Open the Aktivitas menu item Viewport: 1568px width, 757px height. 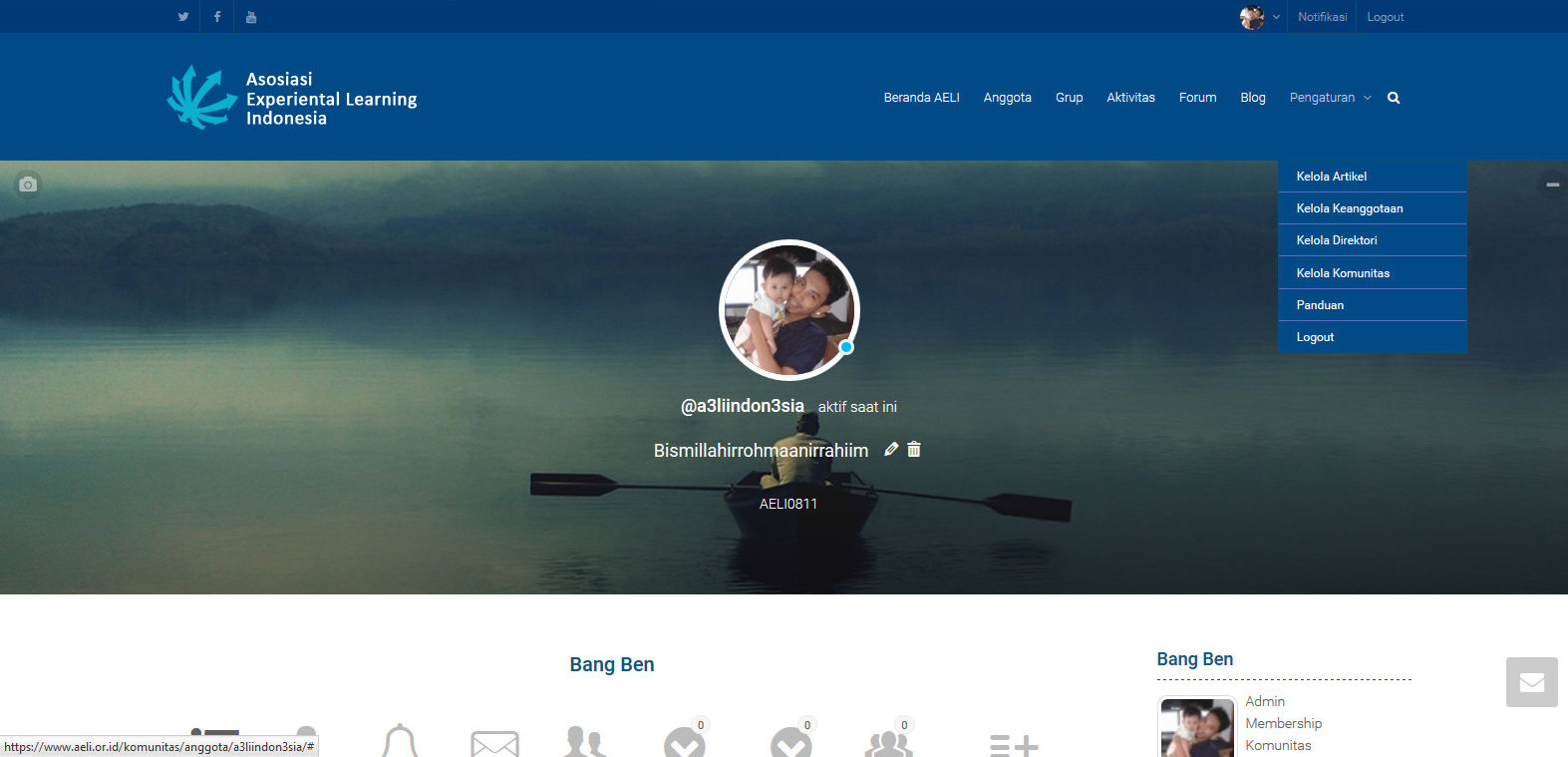click(x=1130, y=98)
